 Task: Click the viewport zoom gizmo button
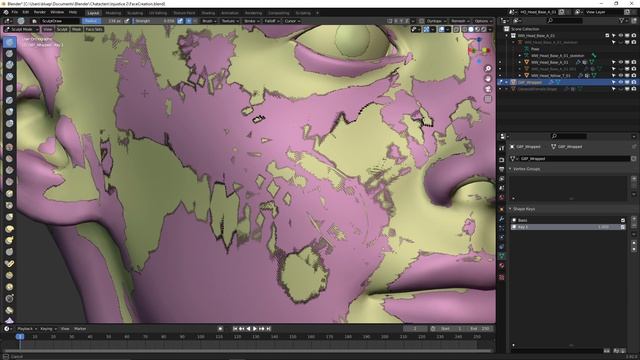tap(488, 69)
